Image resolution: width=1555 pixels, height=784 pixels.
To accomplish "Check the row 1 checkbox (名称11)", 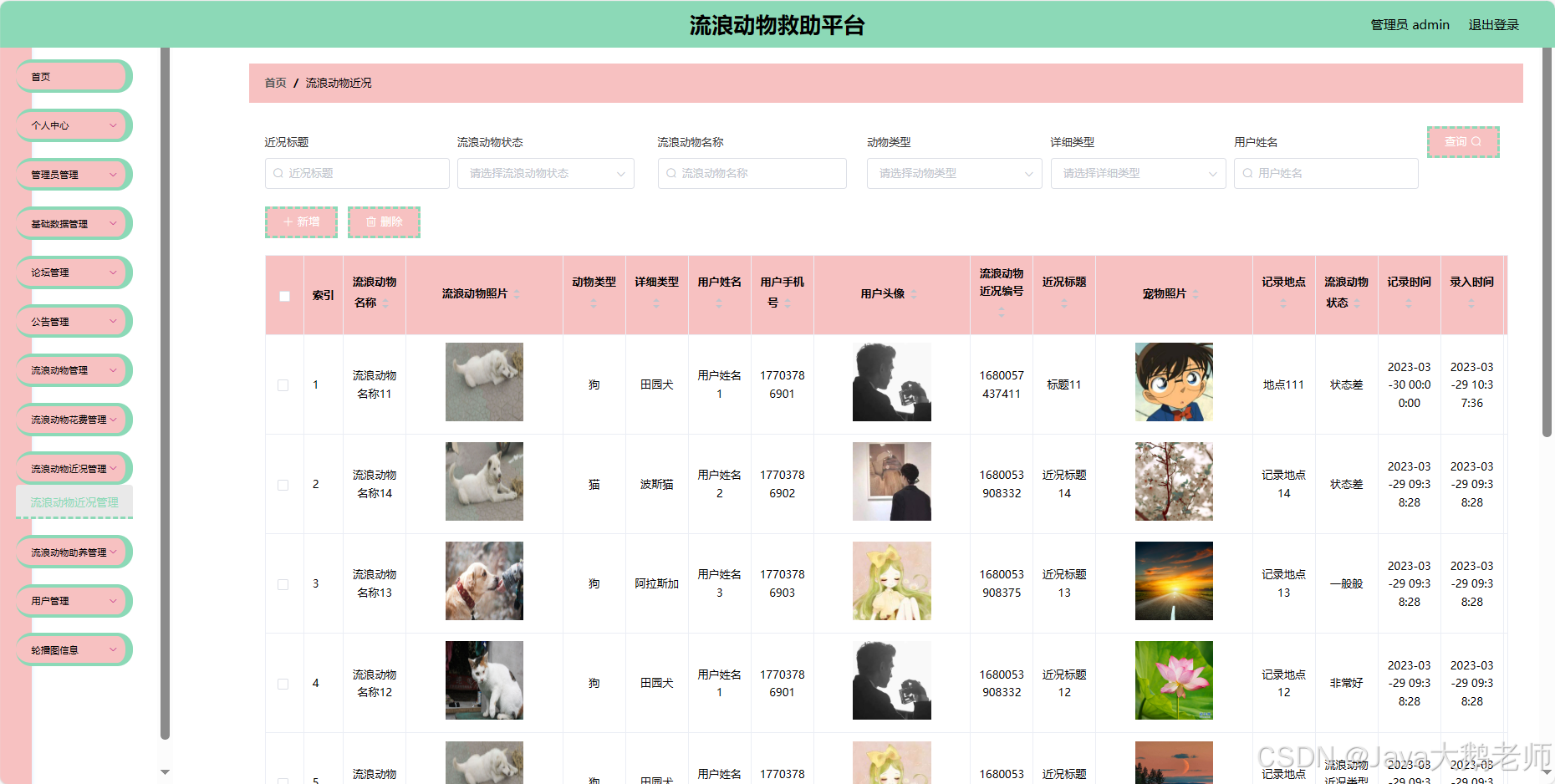I will tap(283, 385).
